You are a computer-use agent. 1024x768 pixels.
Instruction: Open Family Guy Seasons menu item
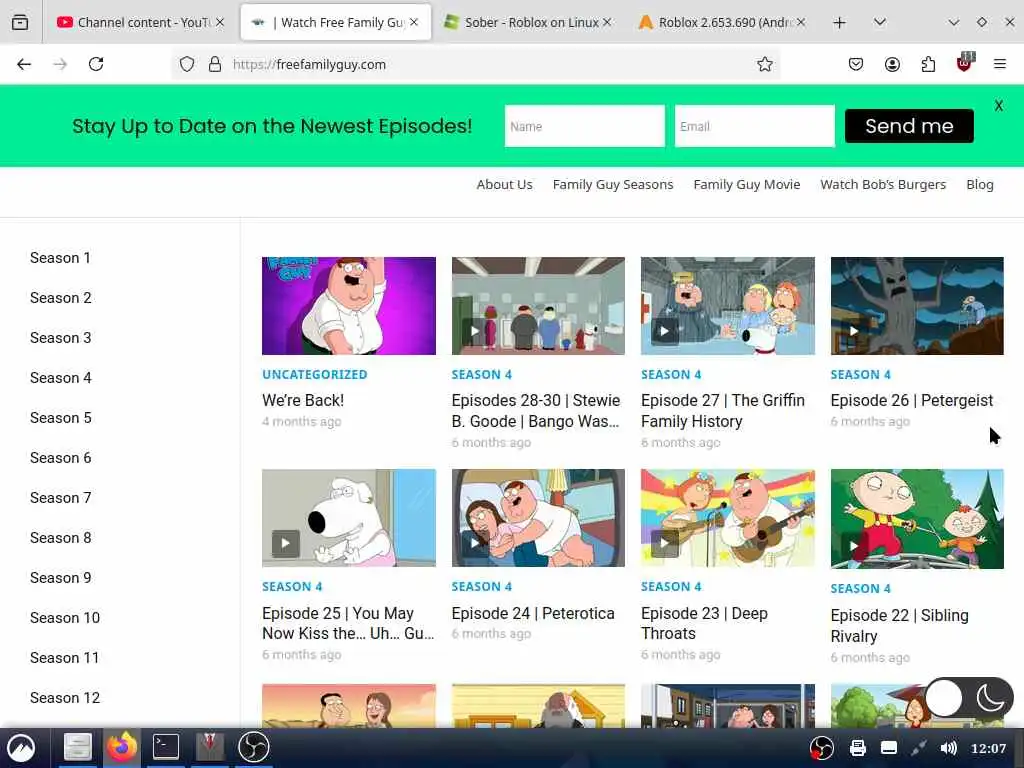point(613,185)
